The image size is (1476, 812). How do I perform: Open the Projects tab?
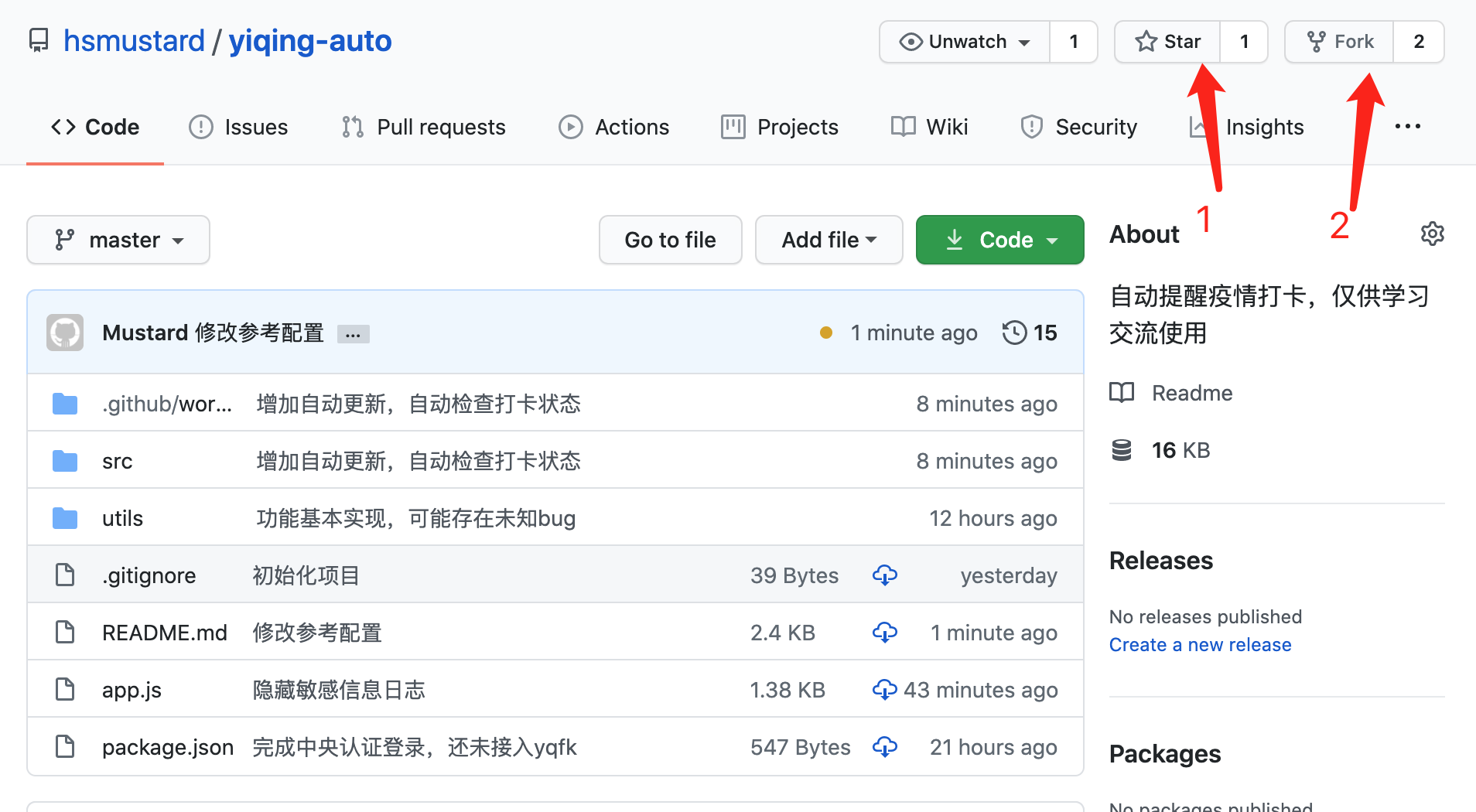(x=780, y=127)
